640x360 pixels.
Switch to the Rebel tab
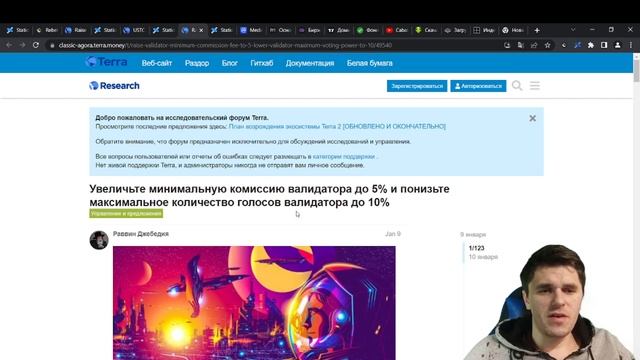46,30
